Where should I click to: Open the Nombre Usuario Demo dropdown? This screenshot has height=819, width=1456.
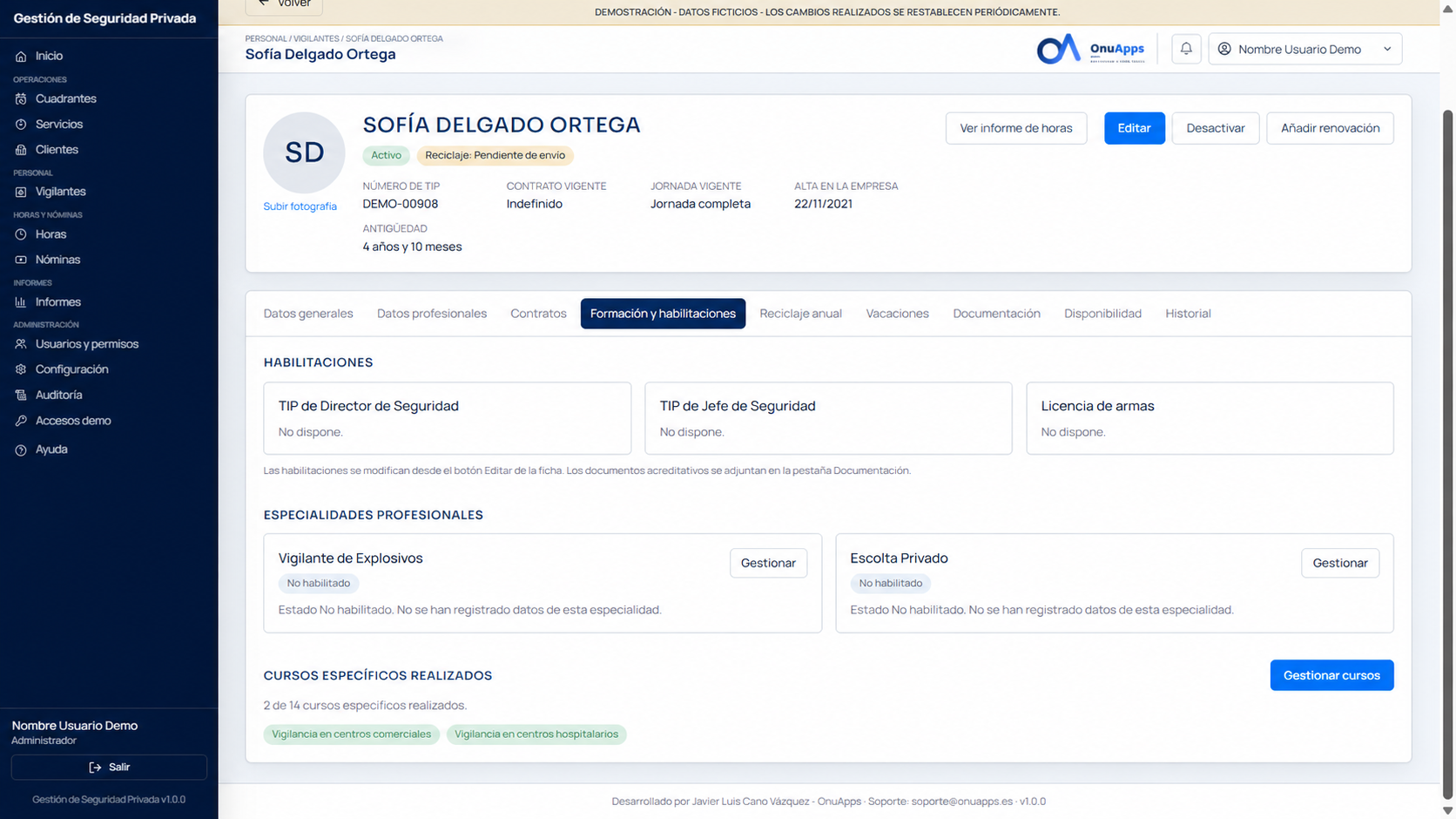pos(1304,49)
